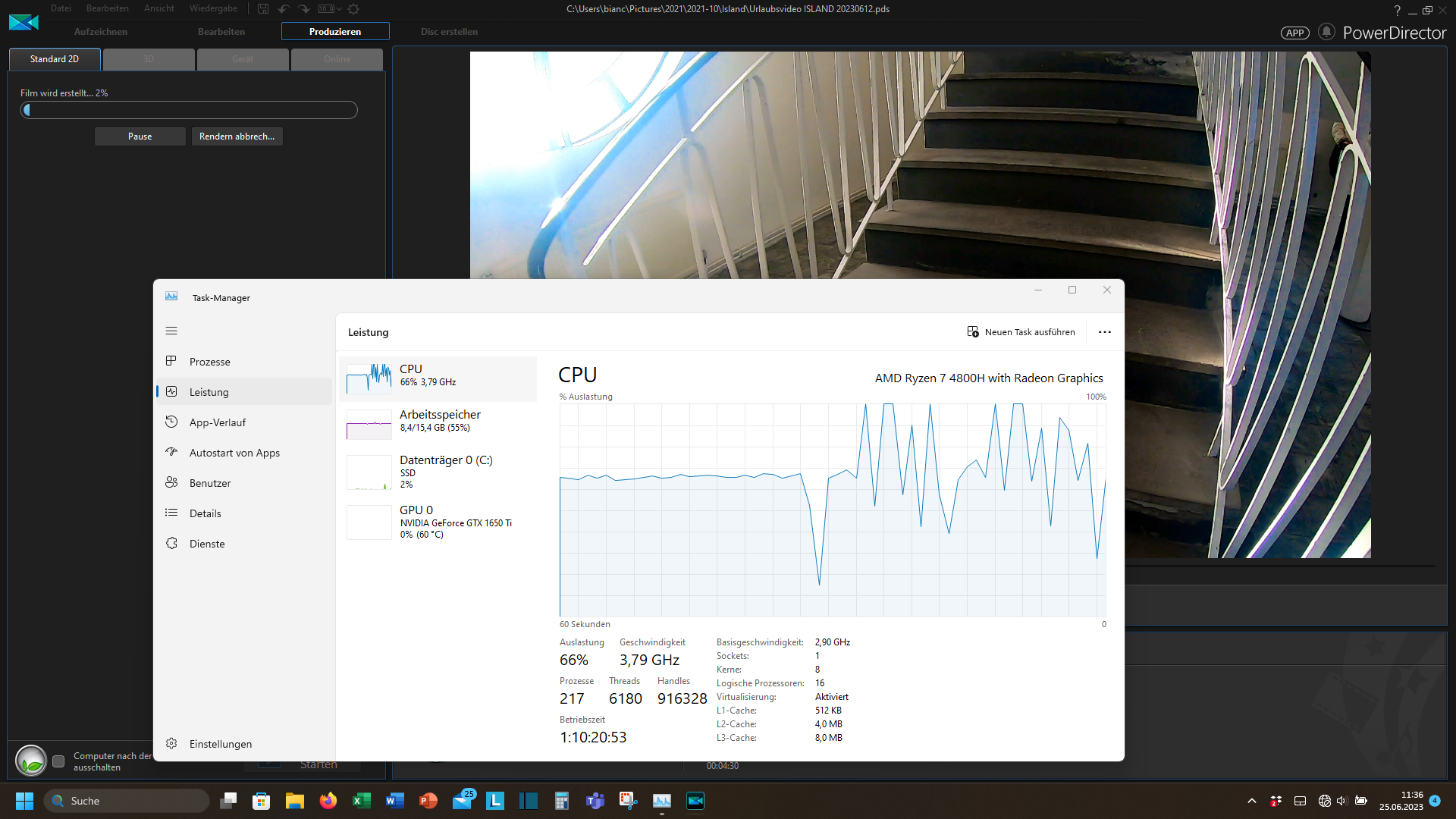This screenshot has height=819, width=1456.
Task: Select Arbeitsspeicher performance graph entry
Action: coord(439,421)
